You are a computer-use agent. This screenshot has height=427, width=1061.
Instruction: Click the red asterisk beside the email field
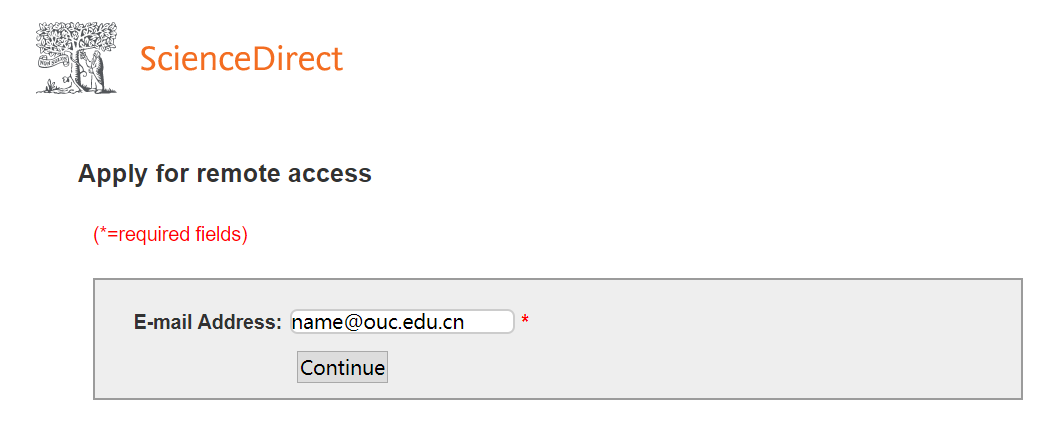(x=525, y=322)
